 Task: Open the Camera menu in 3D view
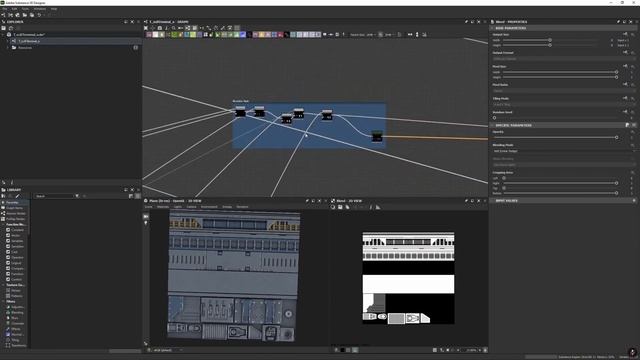pos(191,207)
